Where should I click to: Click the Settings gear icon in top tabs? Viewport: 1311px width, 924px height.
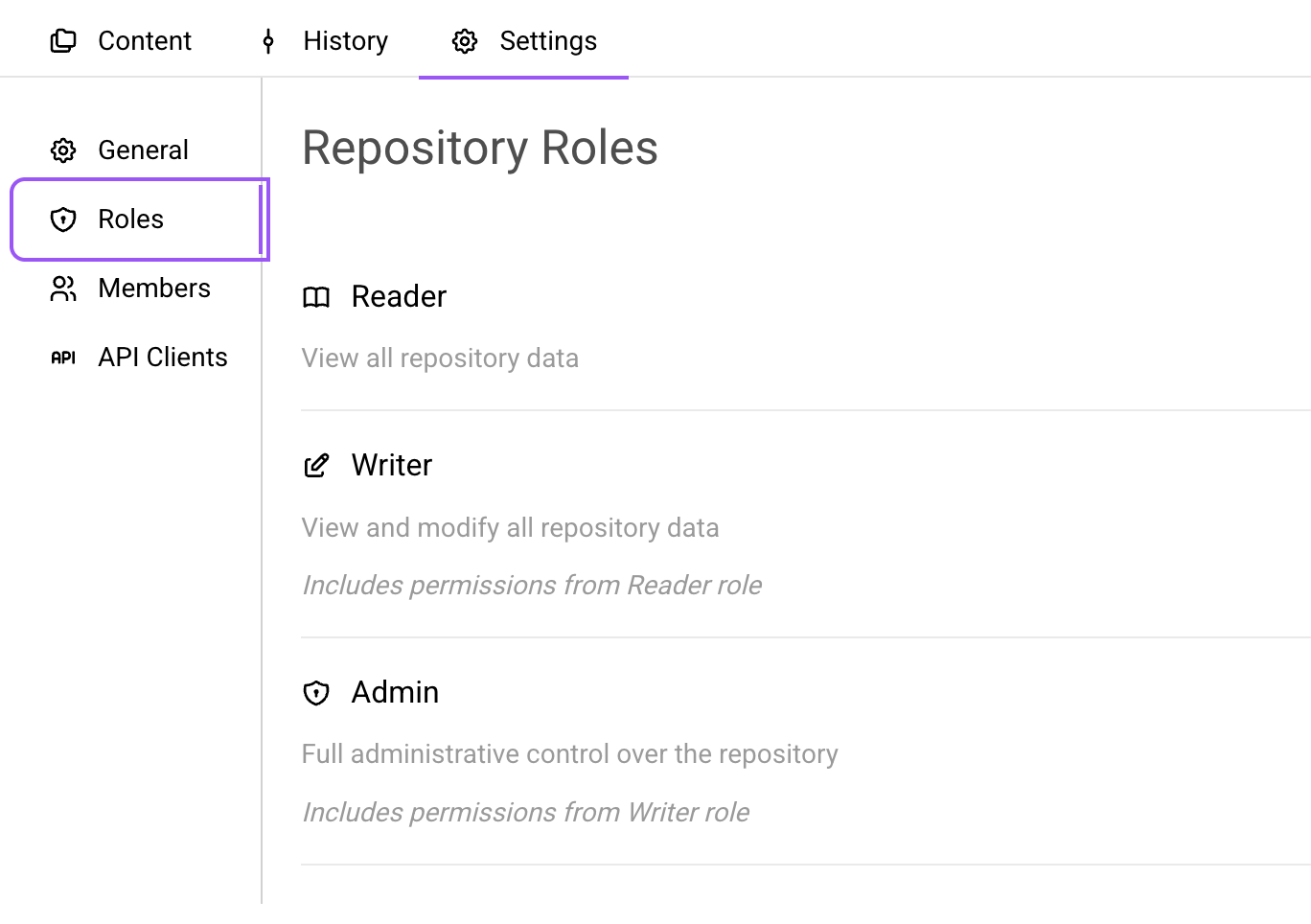(x=465, y=41)
